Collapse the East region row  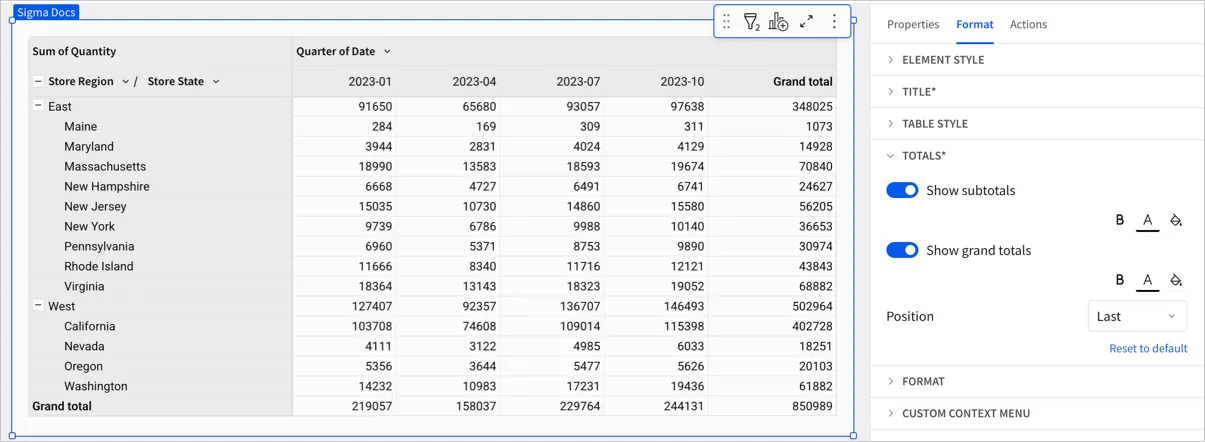[38, 106]
